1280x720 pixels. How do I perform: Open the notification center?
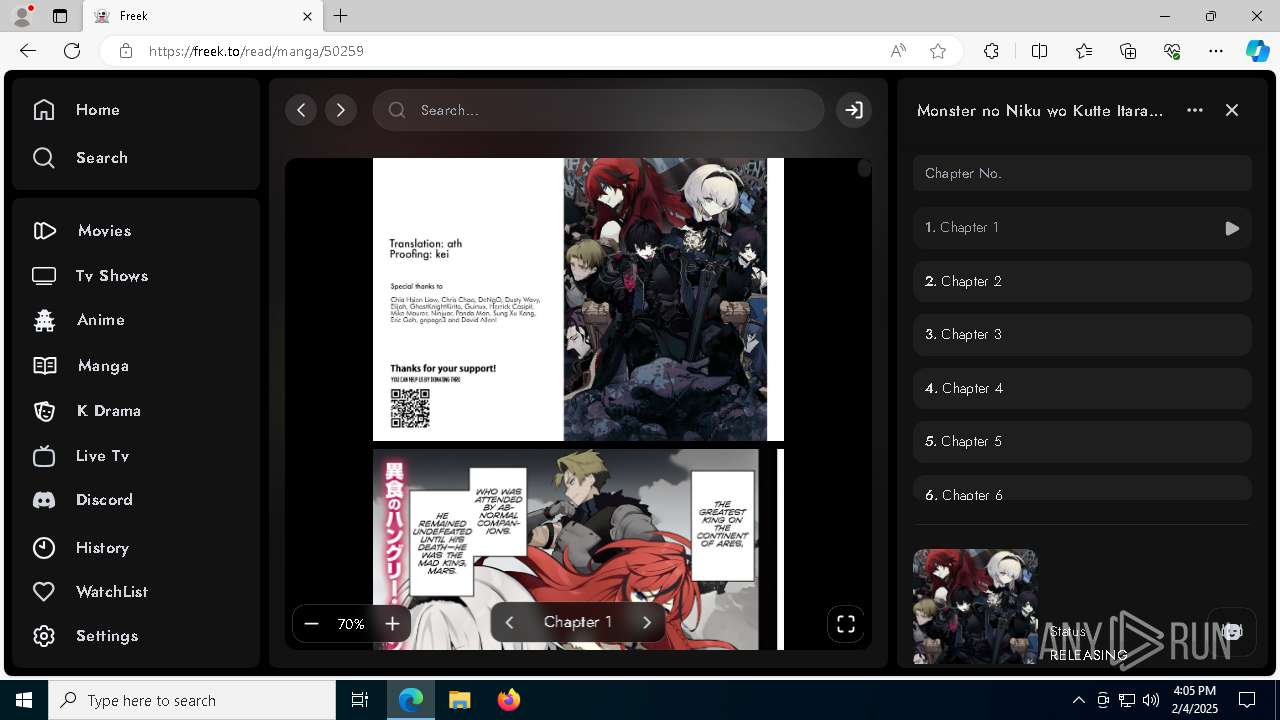point(1247,700)
